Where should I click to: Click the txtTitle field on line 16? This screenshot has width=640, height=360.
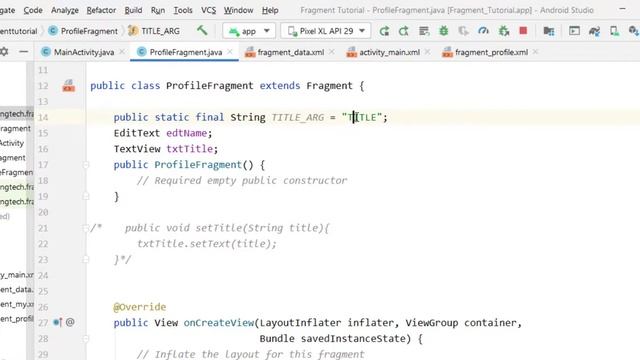coord(189,149)
